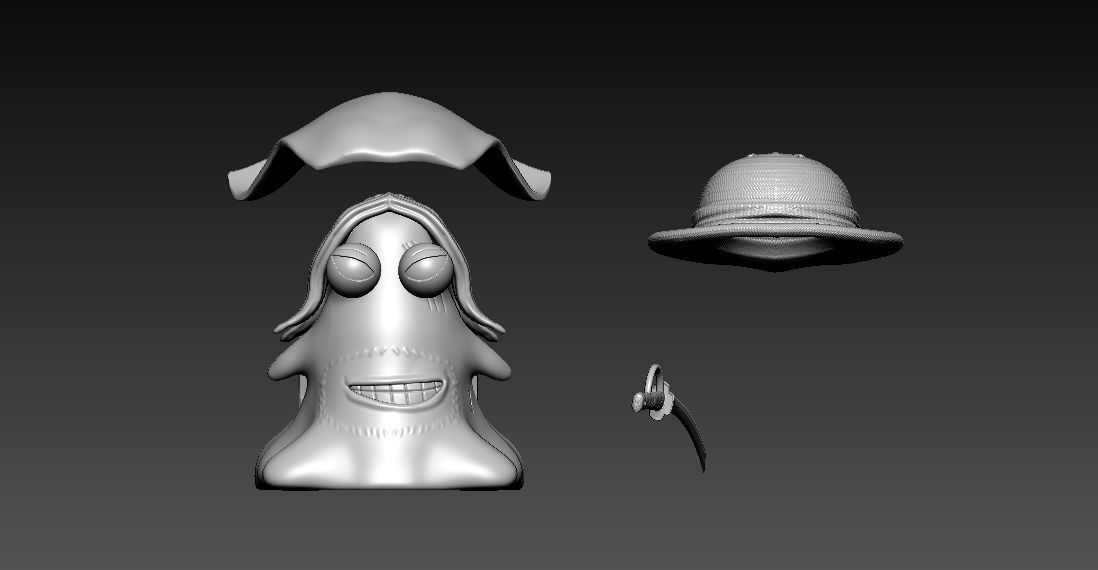This screenshot has height=570, width=1098.
Task: Select the woven straw hat model
Action: click(x=775, y=211)
